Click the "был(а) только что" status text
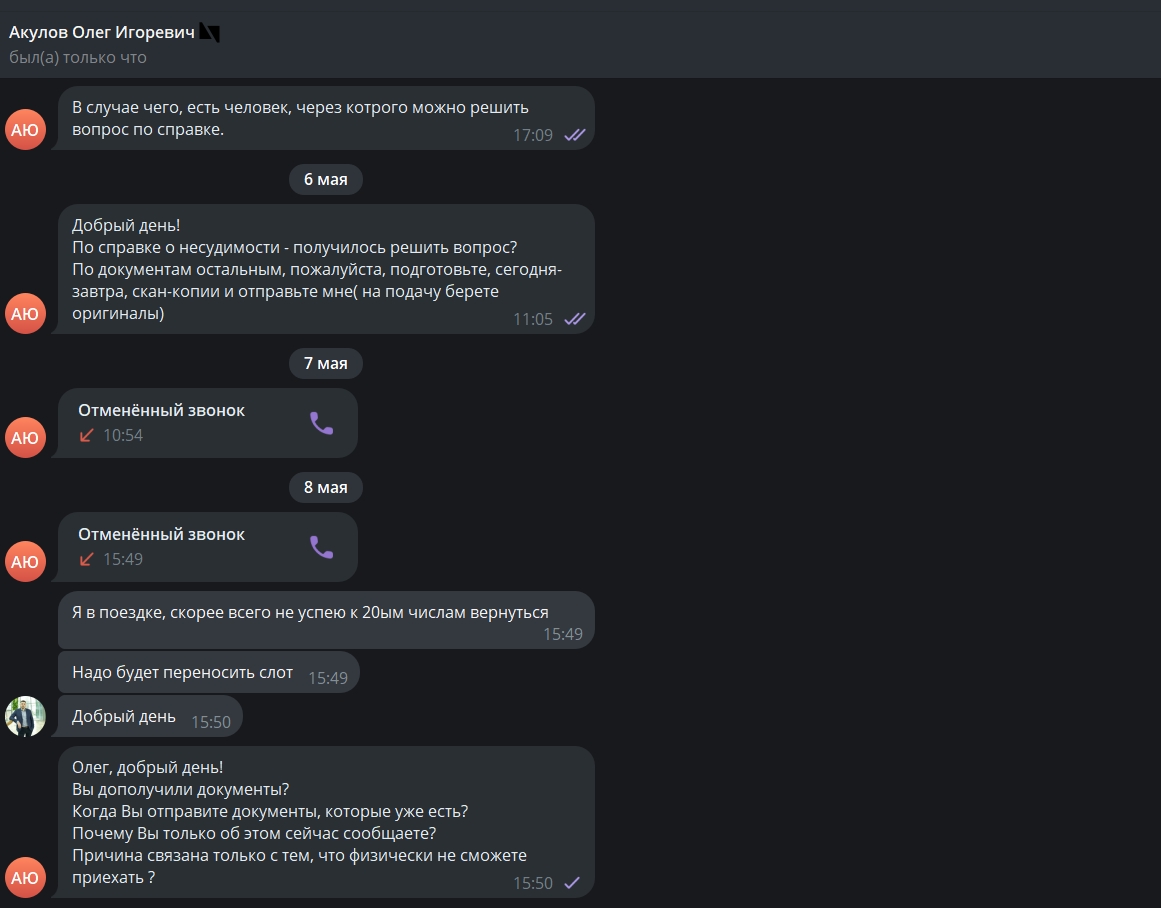The image size is (1161, 908). tap(78, 58)
